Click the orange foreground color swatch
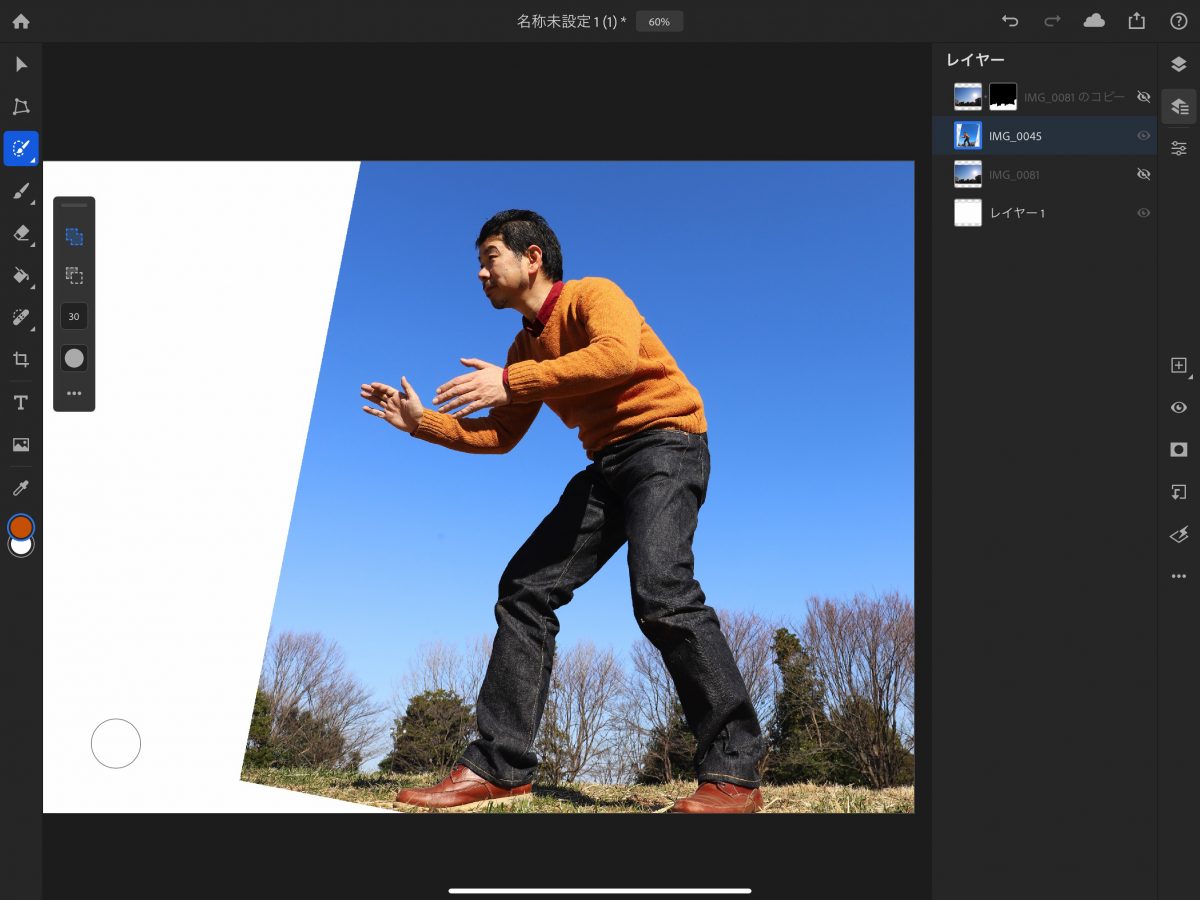Screen dimensions: 1200x900 (21, 526)
